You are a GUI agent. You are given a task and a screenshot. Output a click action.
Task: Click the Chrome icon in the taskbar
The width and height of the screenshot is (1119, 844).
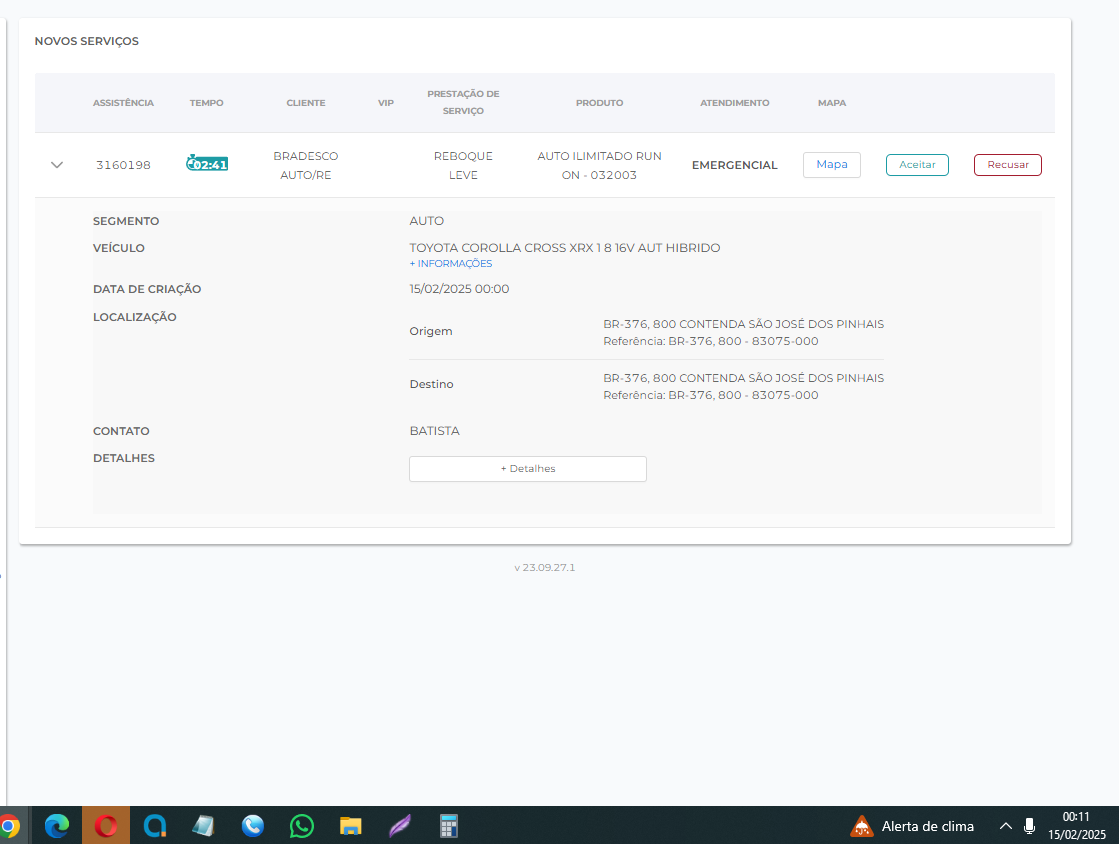9,826
